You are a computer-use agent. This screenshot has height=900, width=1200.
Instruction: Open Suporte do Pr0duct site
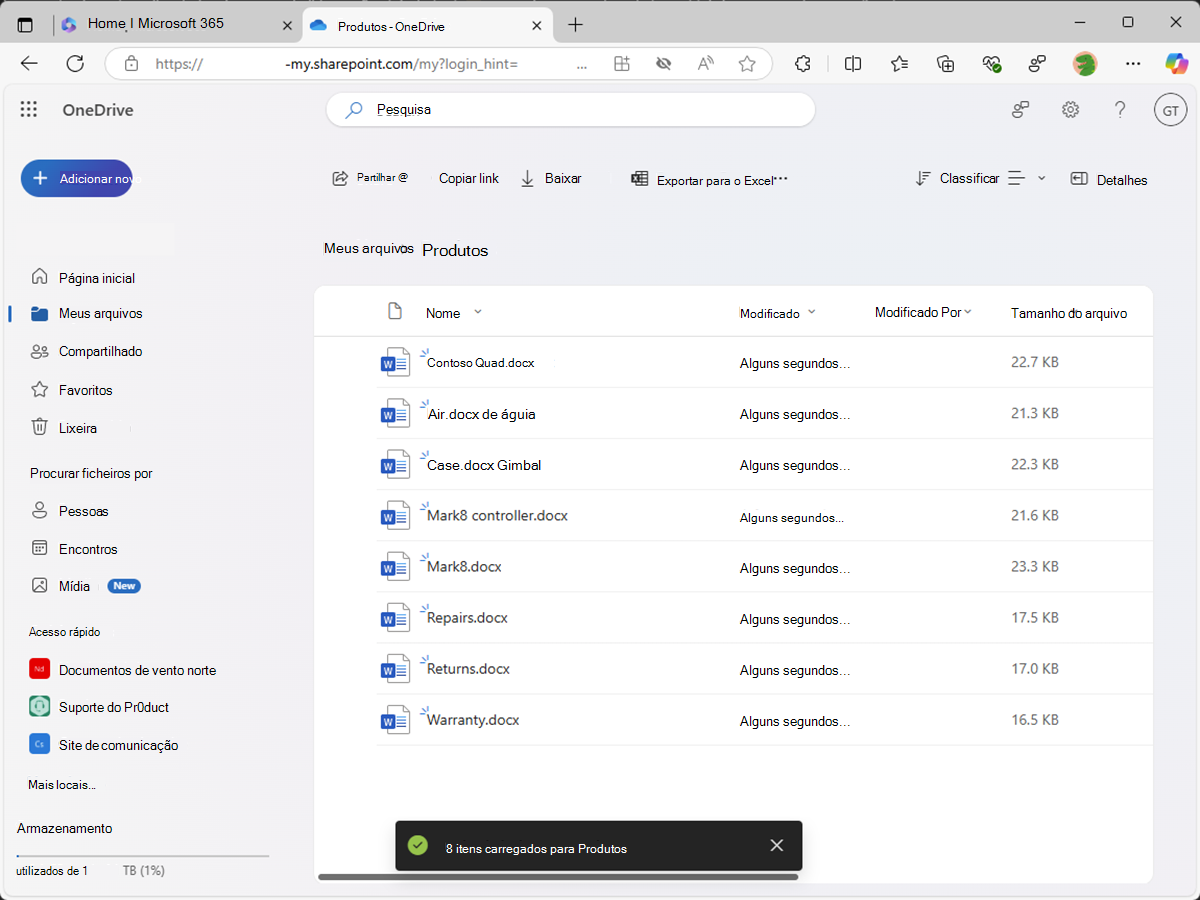coord(113,707)
